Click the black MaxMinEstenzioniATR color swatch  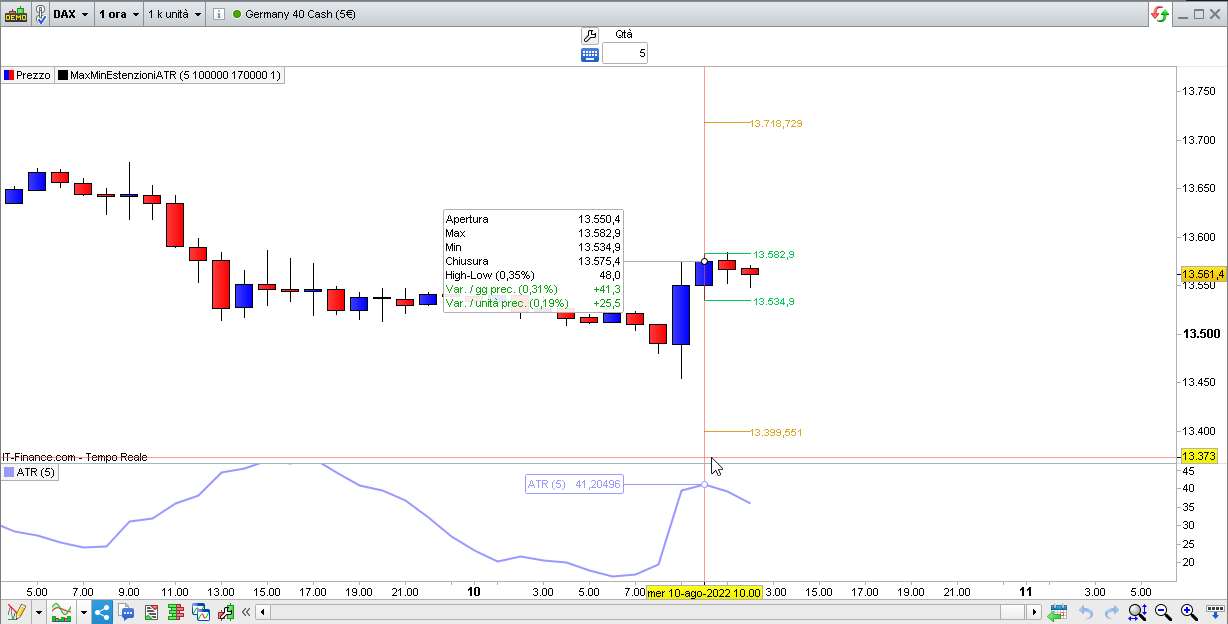pyautogui.click(x=63, y=75)
